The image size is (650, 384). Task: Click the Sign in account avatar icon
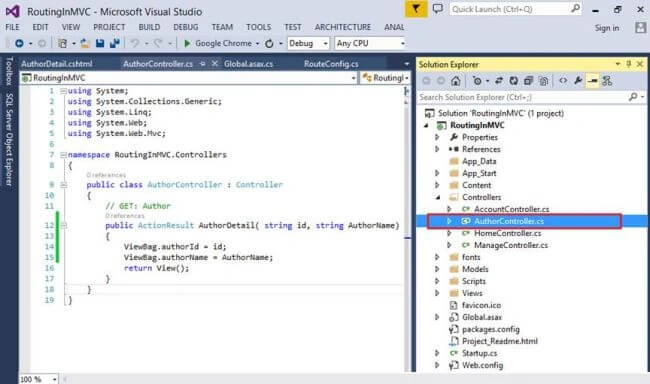pyautogui.click(x=640, y=27)
